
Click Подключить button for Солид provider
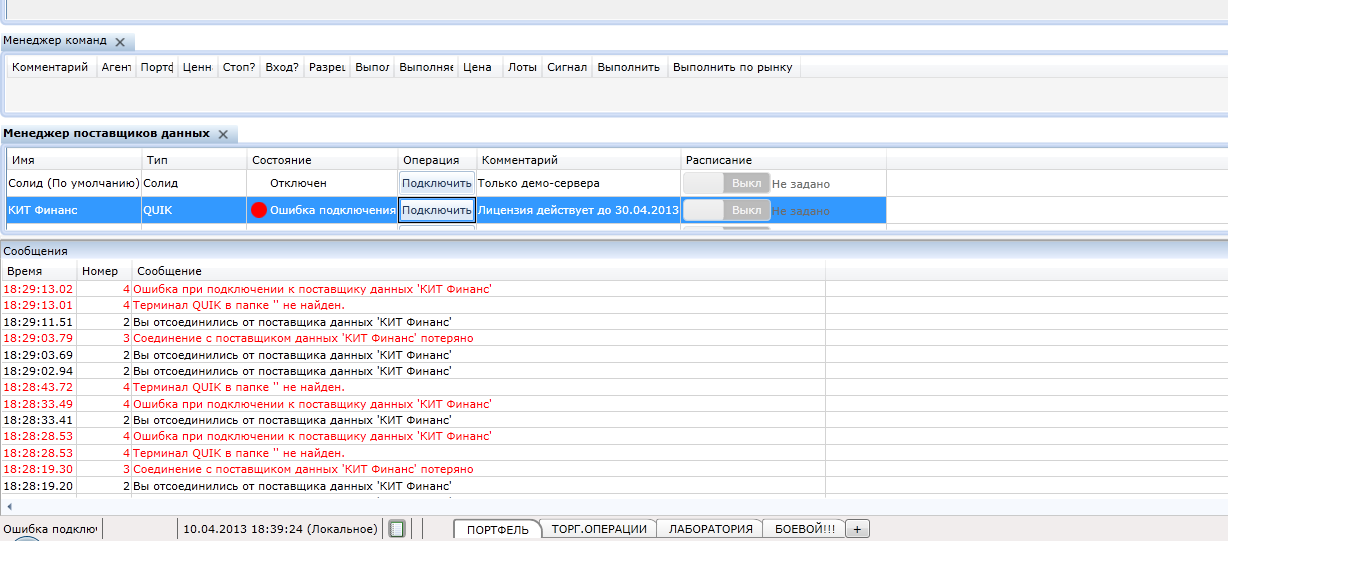click(x=437, y=183)
